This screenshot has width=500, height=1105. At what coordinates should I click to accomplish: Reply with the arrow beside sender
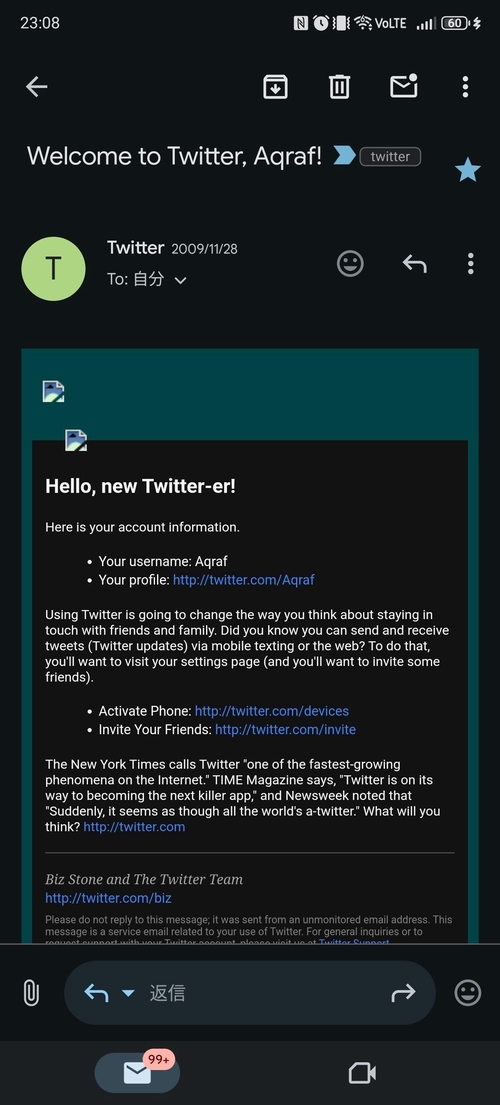tap(414, 264)
